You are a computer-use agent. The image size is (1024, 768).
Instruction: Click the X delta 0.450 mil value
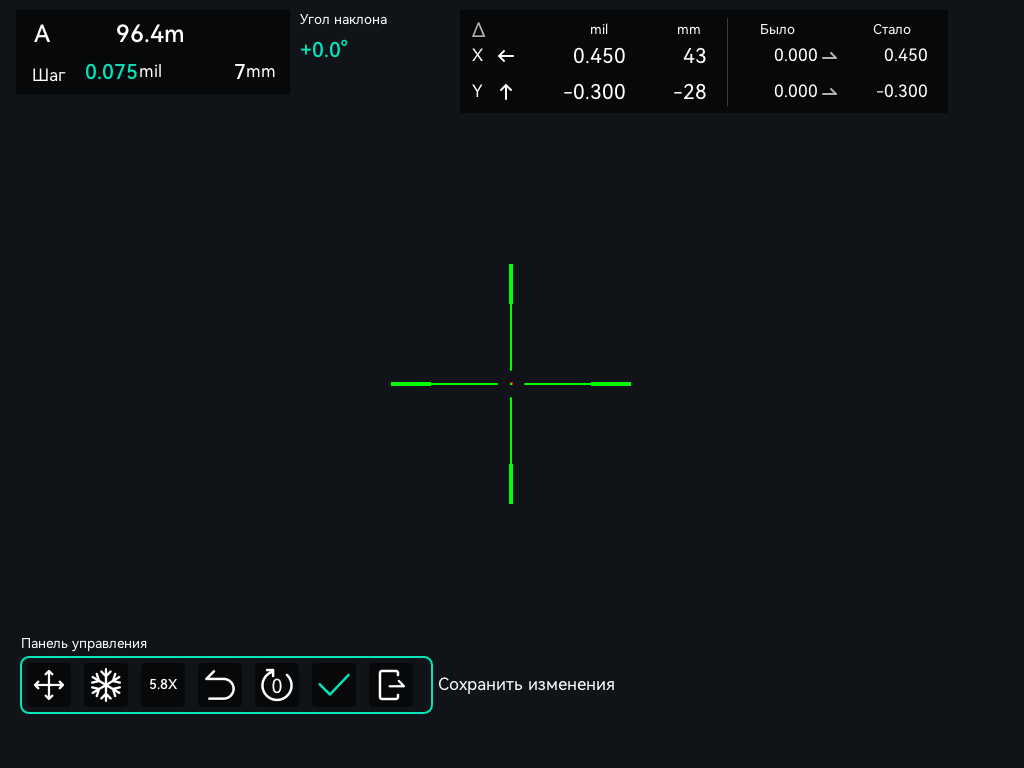tap(599, 56)
